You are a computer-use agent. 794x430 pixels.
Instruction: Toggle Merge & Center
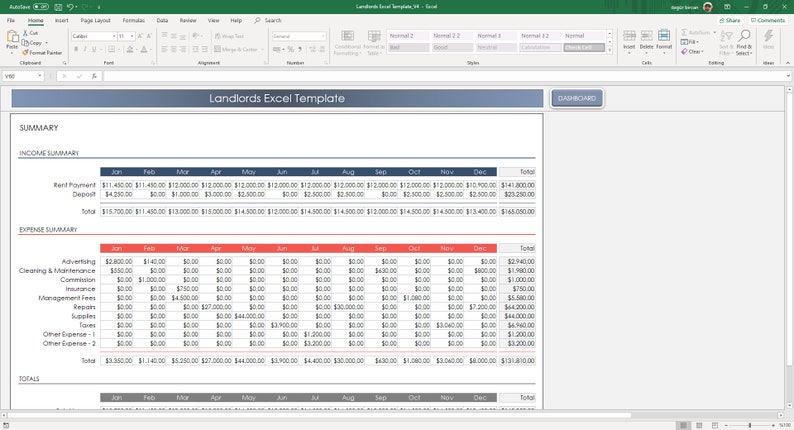236,49
